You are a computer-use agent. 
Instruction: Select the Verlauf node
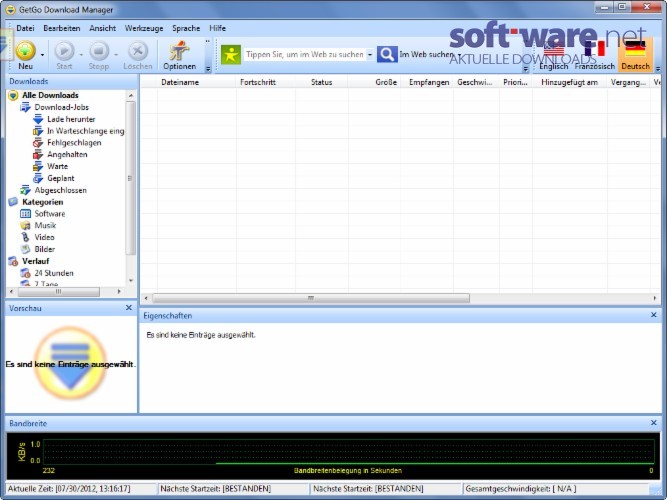tap(35, 261)
